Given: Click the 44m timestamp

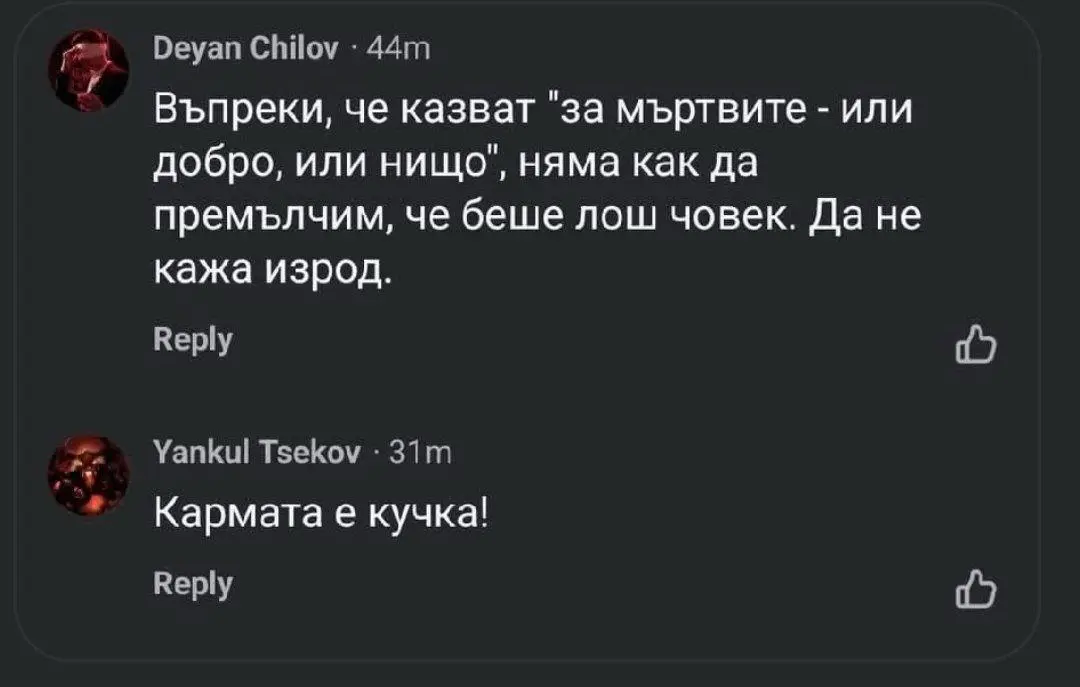Looking at the screenshot, I should click(x=398, y=47).
